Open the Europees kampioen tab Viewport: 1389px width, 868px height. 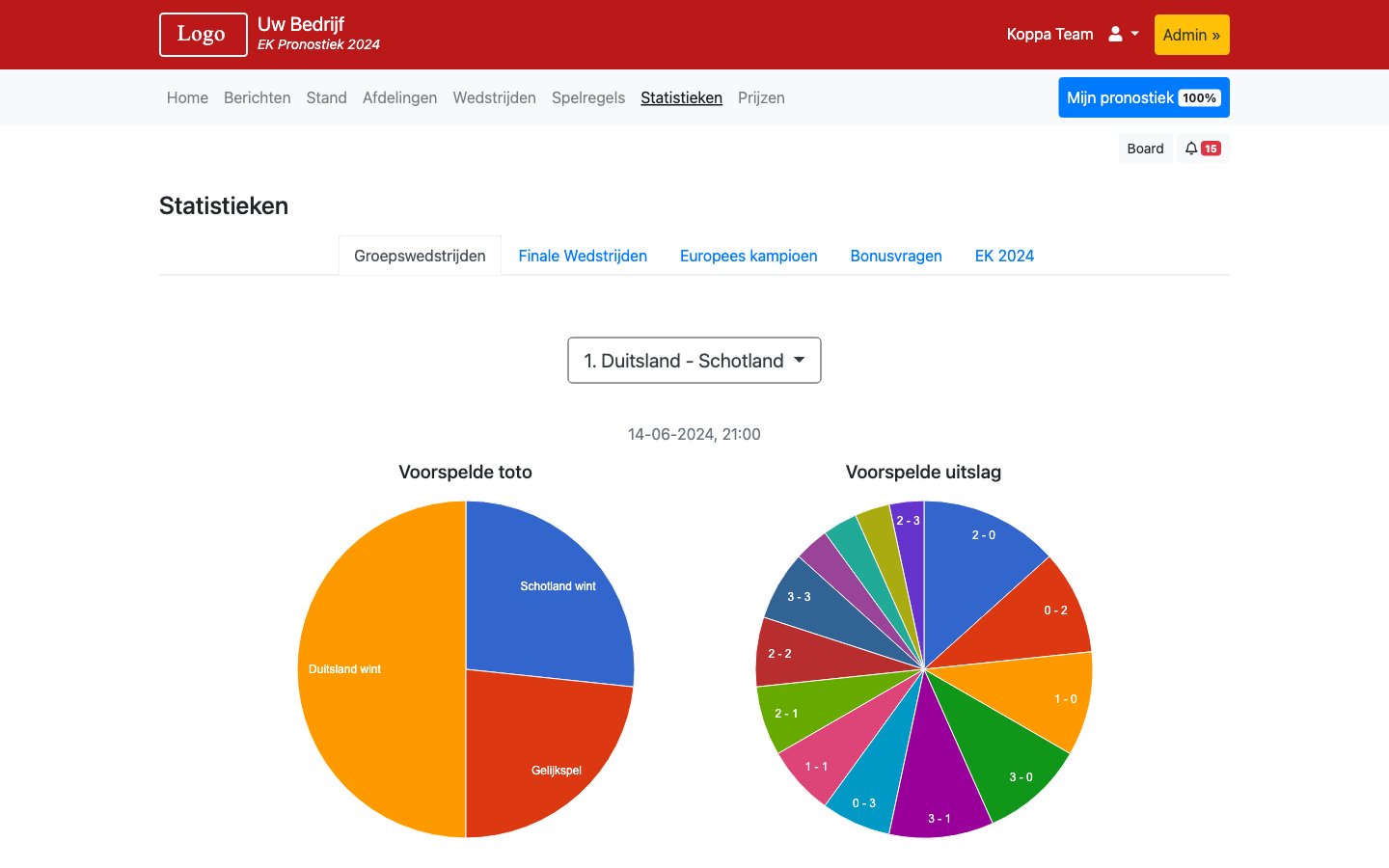(x=749, y=256)
